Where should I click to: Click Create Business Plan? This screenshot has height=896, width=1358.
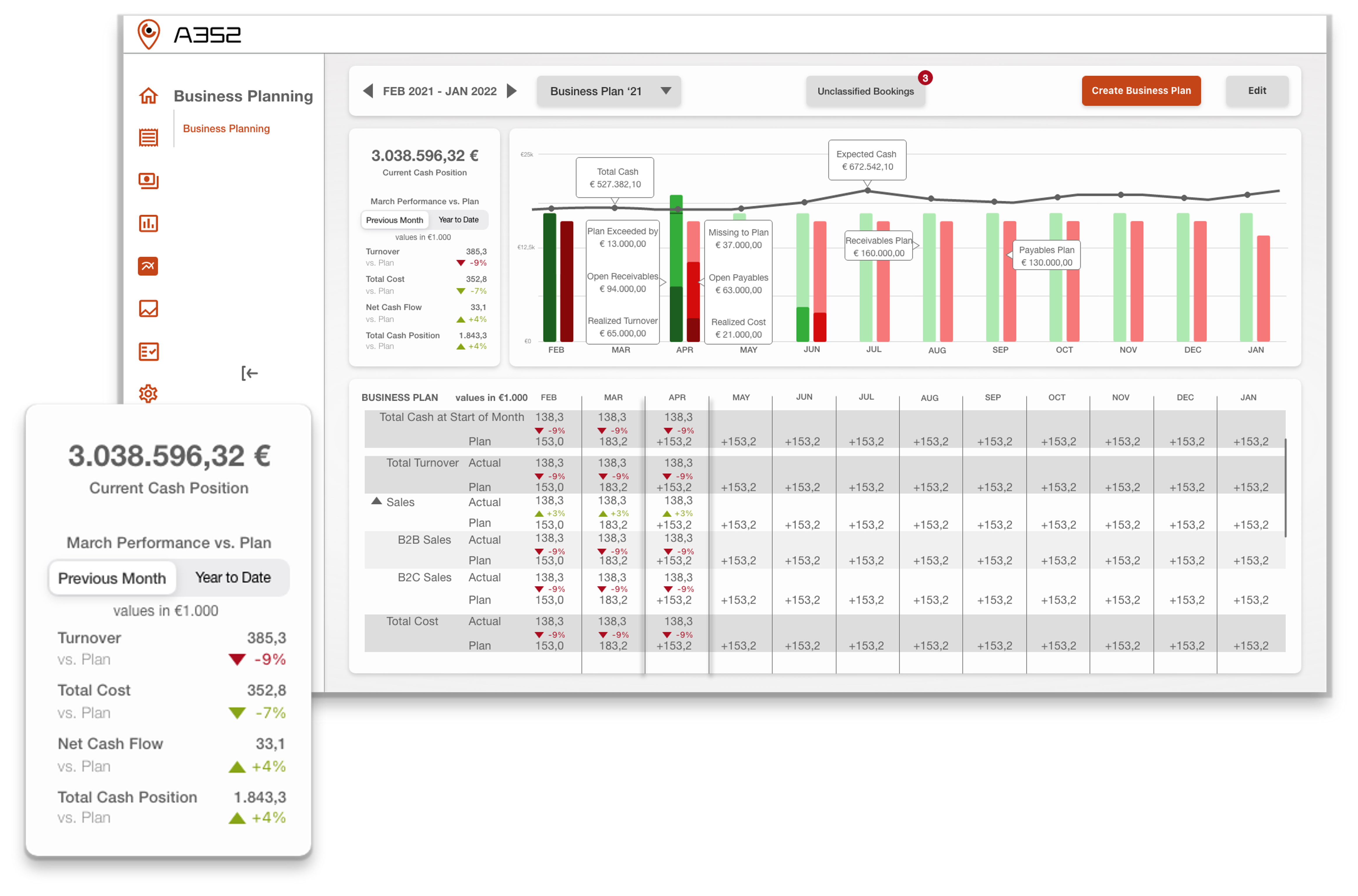point(1141,90)
